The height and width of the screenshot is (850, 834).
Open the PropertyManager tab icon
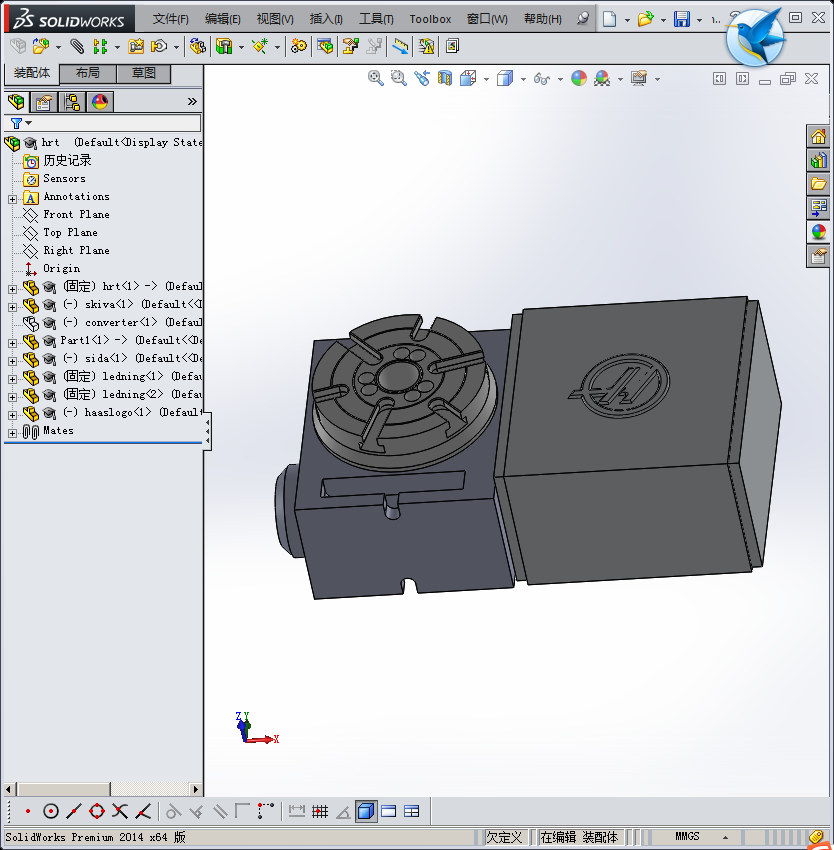[44, 102]
